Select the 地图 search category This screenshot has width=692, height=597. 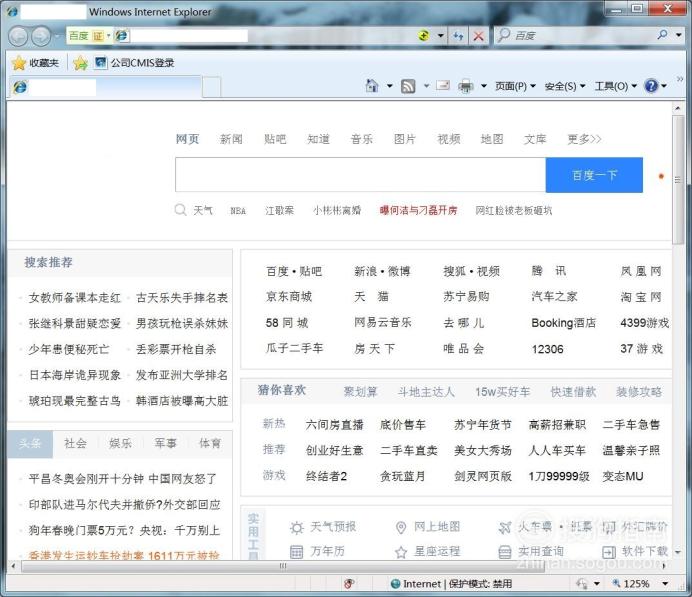tap(492, 139)
